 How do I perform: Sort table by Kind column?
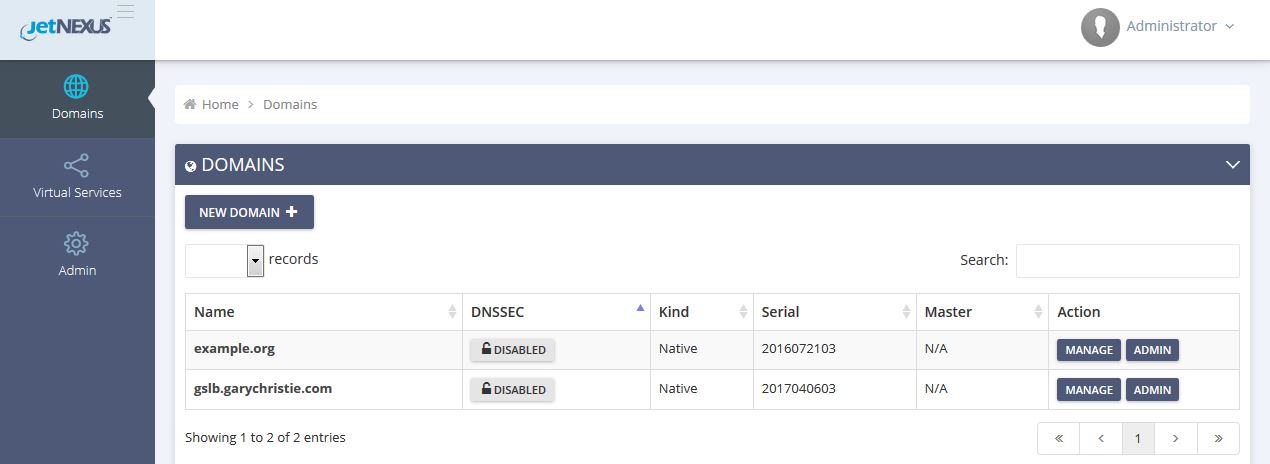[701, 312]
